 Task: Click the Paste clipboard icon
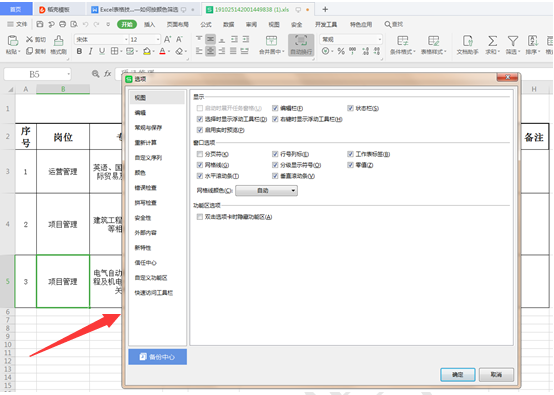pyautogui.click(x=13, y=41)
